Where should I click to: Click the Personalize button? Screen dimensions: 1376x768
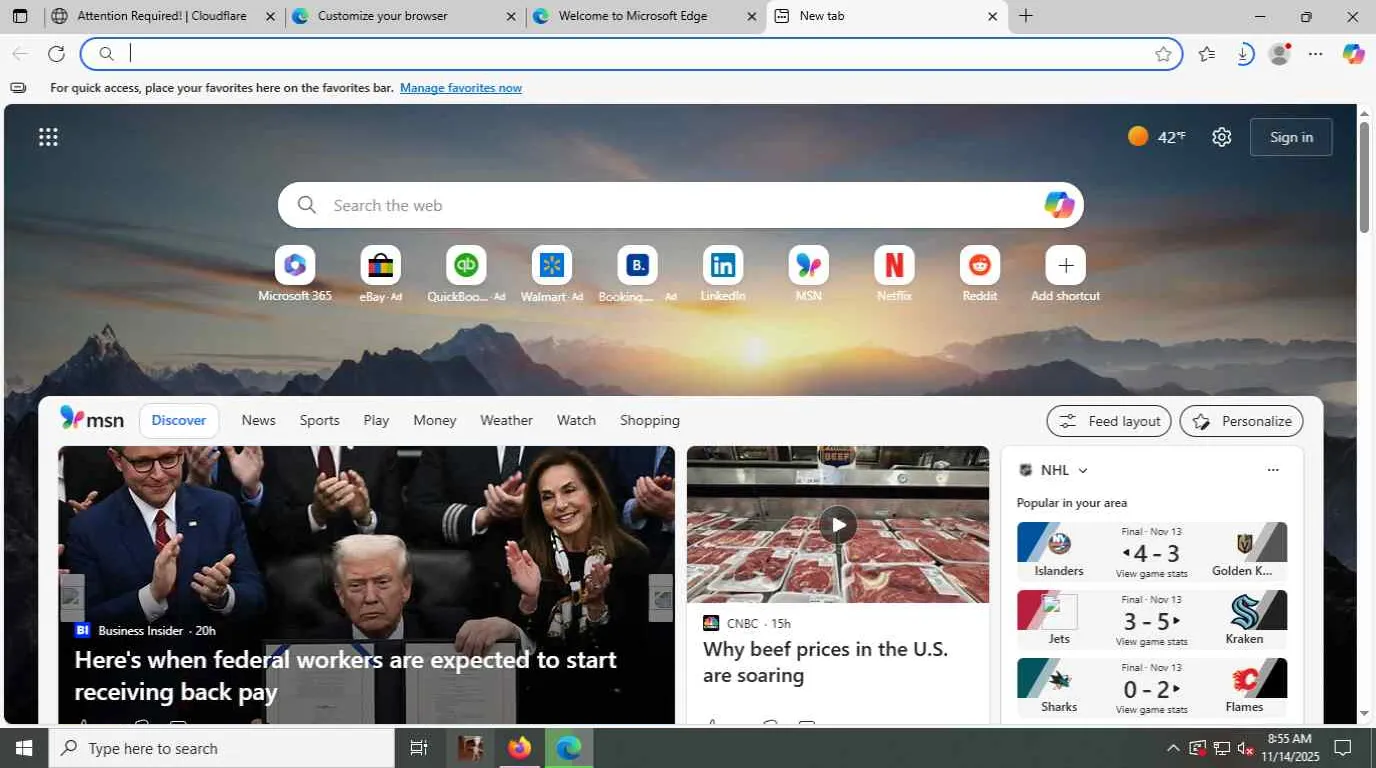pos(1241,421)
